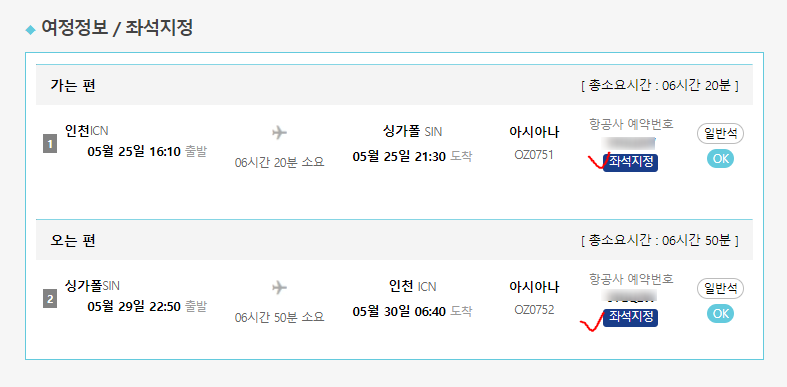This screenshot has width=787, height=387.
Task: Click the 일반석 label on the 가는 편 flight
Action: click(720, 134)
